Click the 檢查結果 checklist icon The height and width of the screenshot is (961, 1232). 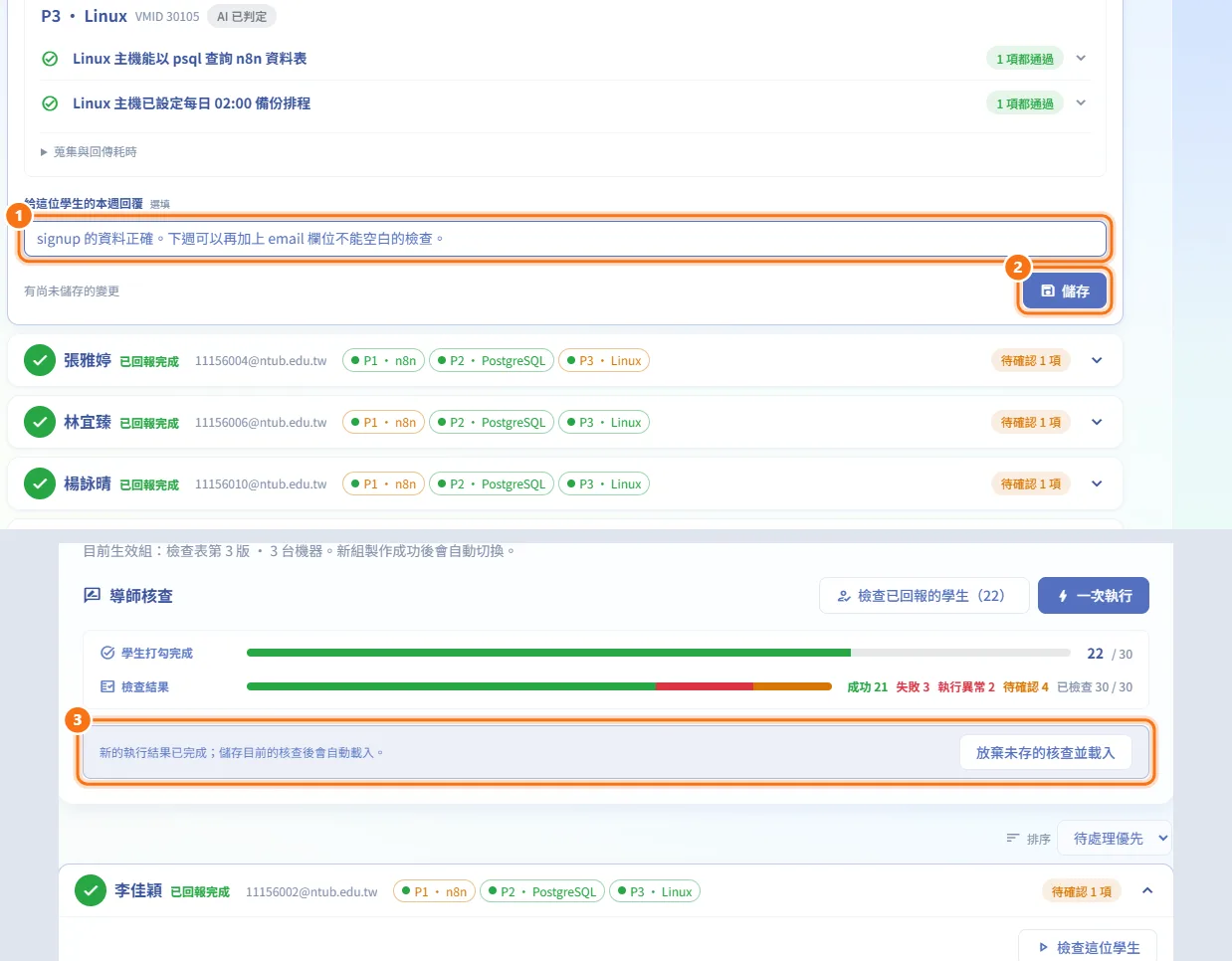[x=107, y=686]
